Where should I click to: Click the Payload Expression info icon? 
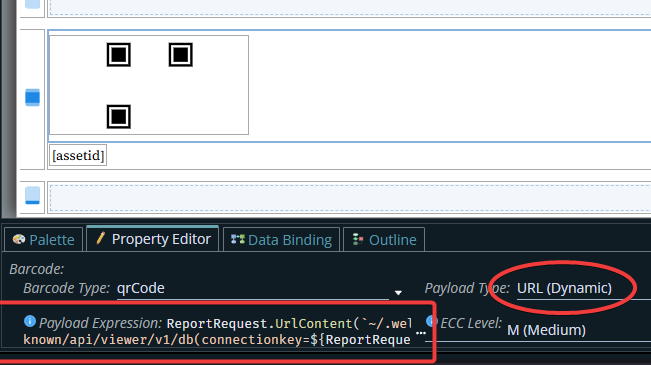click(30, 321)
